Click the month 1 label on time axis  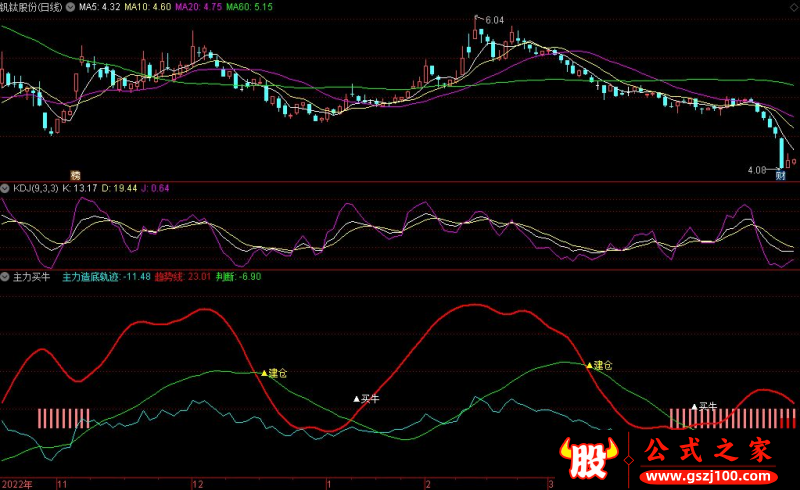(x=329, y=484)
